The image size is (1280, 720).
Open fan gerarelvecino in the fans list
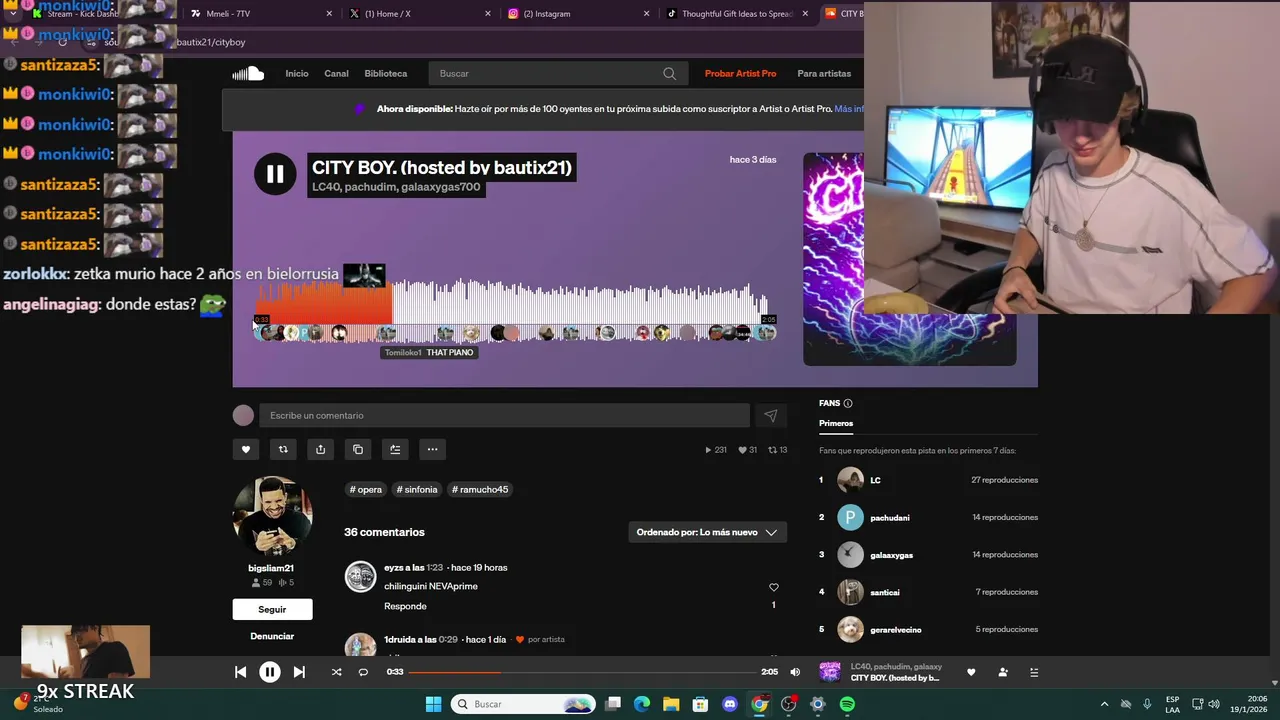[x=896, y=630]
